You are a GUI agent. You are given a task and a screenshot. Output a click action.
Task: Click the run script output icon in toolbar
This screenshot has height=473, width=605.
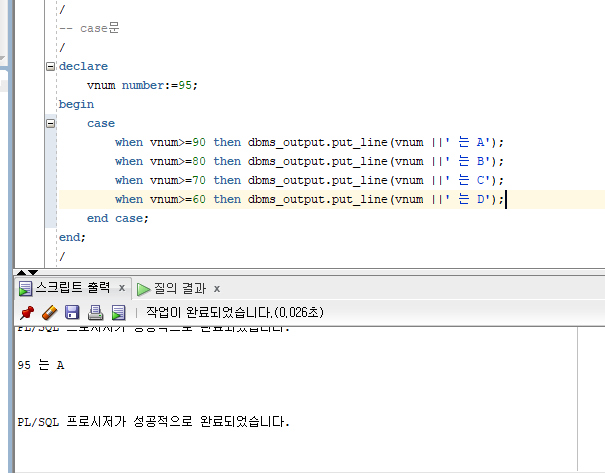(x=118, y=313)
